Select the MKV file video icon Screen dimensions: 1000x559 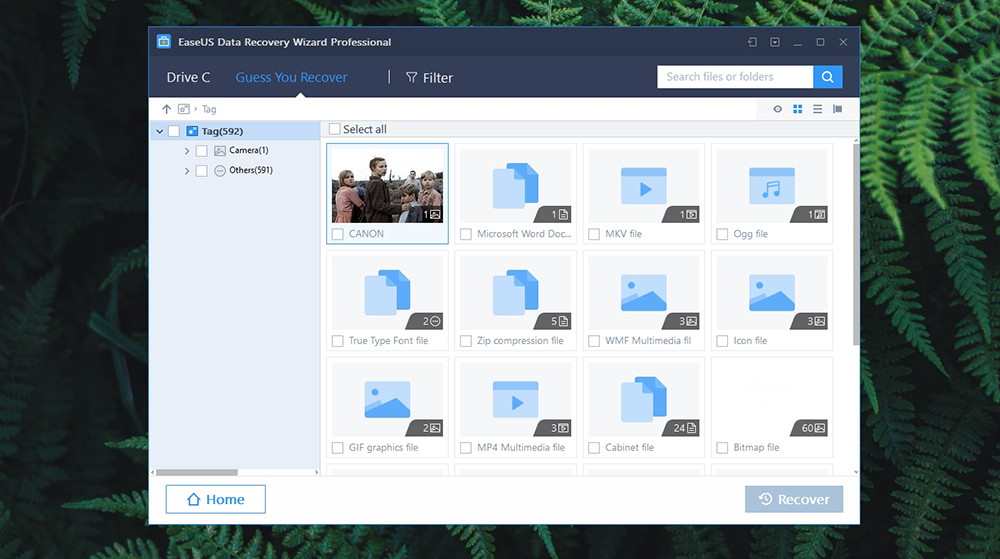pyautogui.click(x=643, y=186)
